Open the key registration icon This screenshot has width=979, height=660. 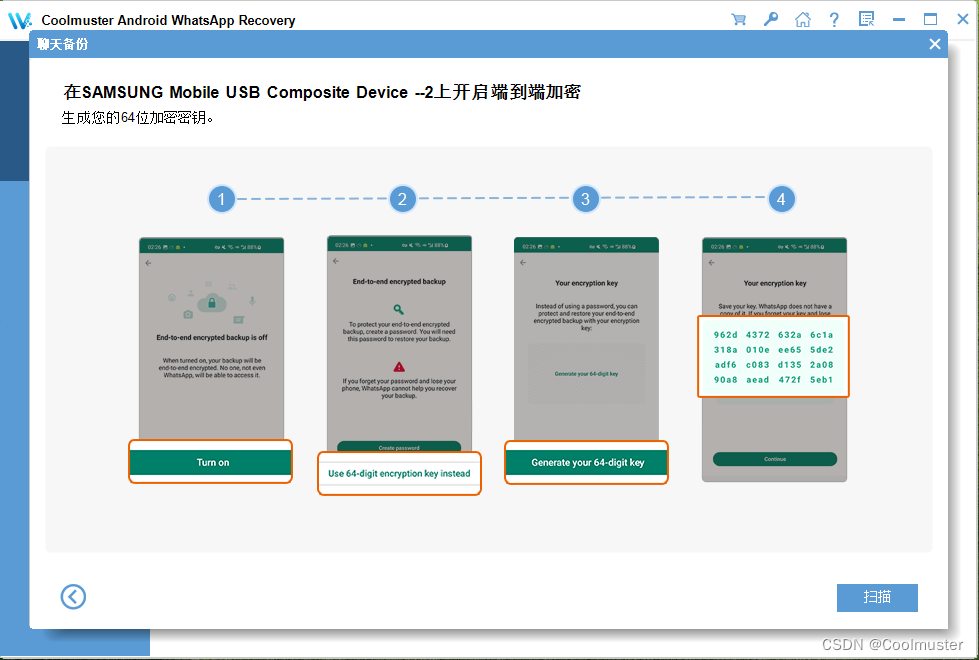[x=770, y=19]
